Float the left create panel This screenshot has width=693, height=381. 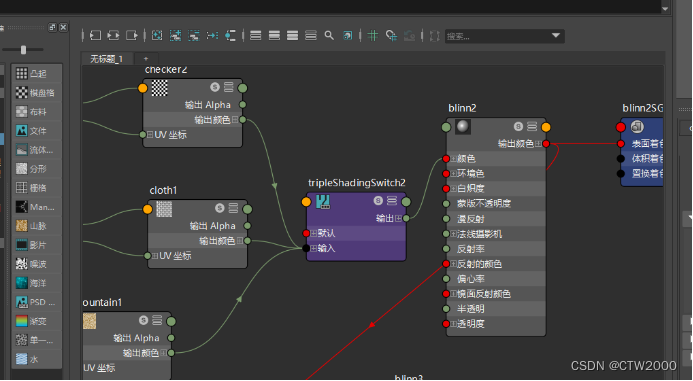coord(52,27)
